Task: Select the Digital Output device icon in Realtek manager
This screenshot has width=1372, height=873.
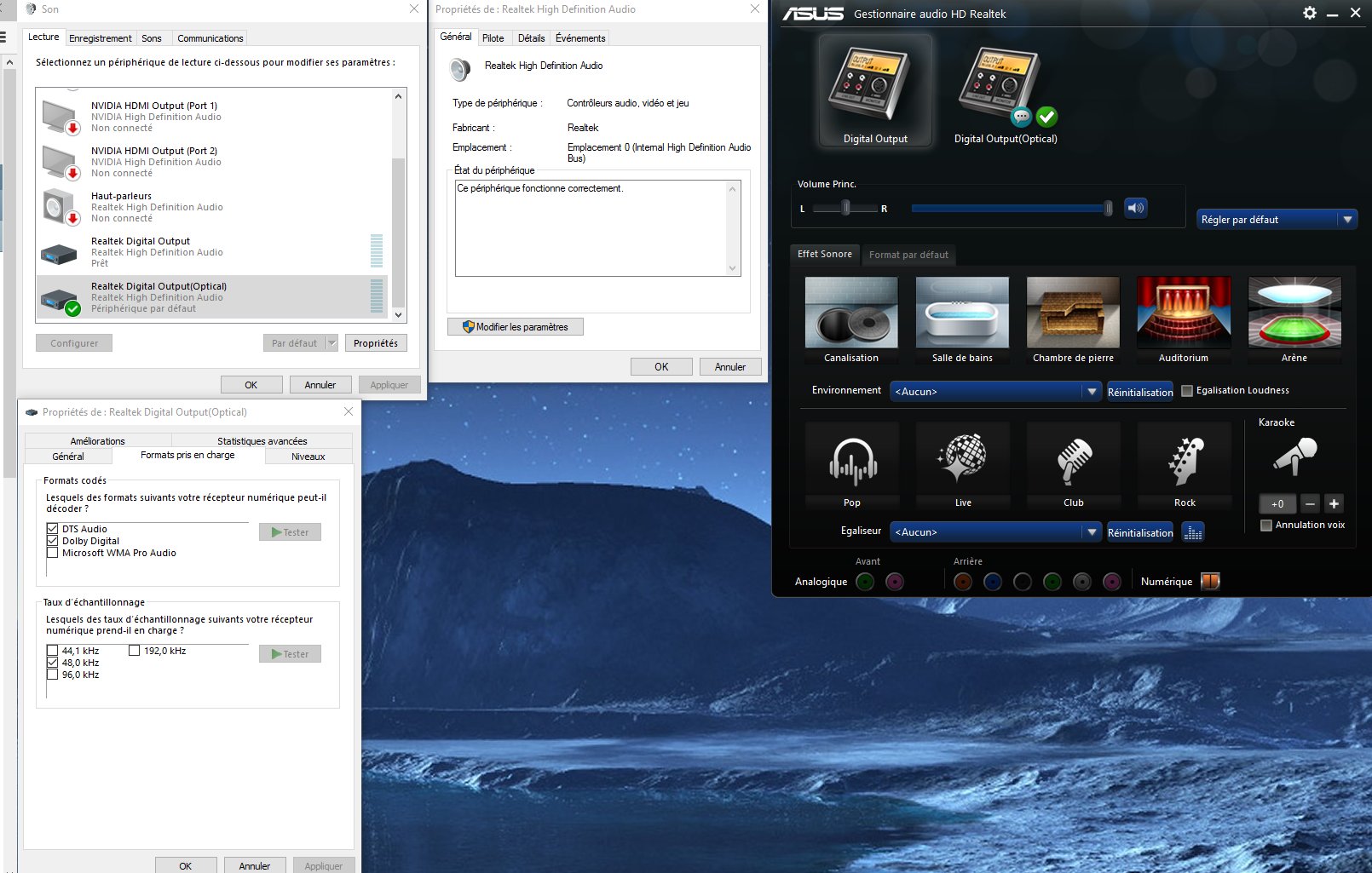Action: (x=875, y=91)
